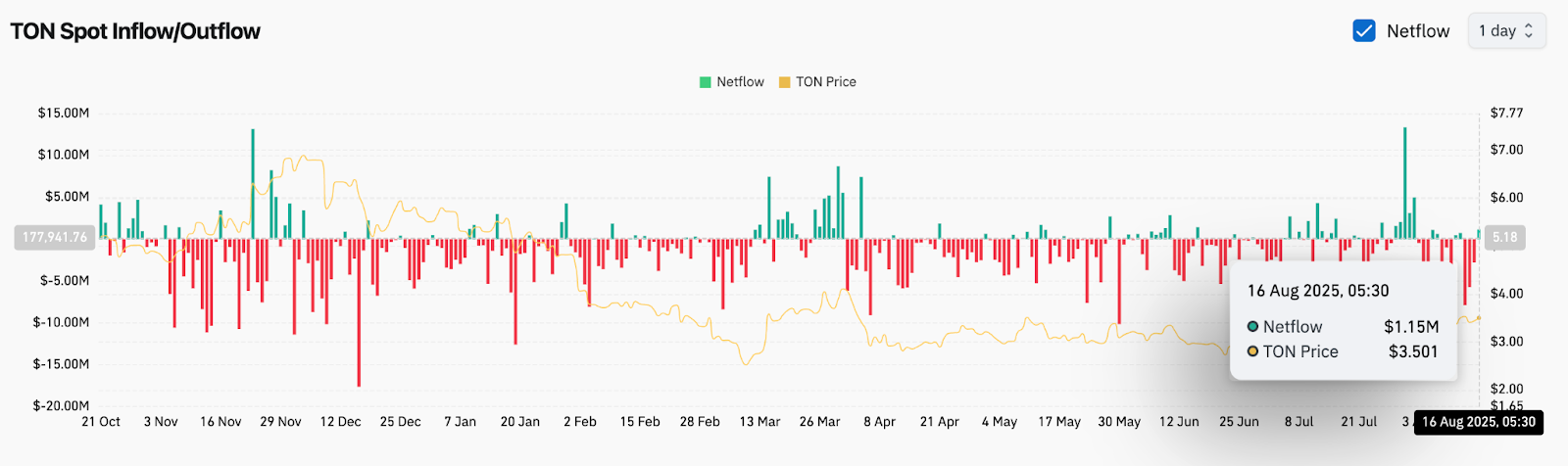Open the 1 day interval dropdown
This screenshot has width=1568, height=466.
tap(1505, 31)
